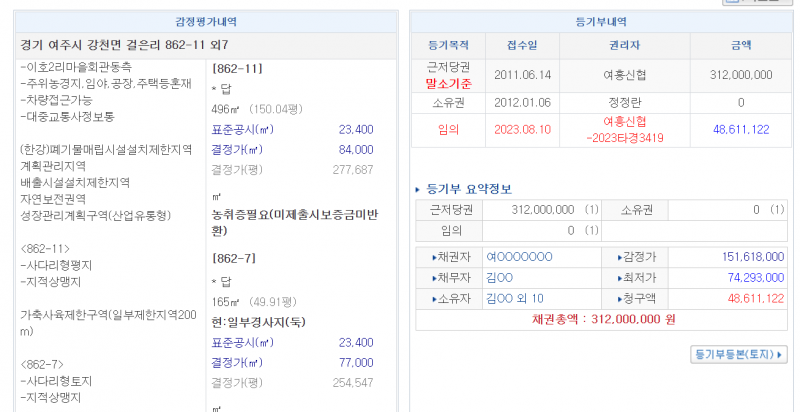Click the partially visible button above 등기부내역 panel
The image size is (800, 412).
(x=749, y=3)
